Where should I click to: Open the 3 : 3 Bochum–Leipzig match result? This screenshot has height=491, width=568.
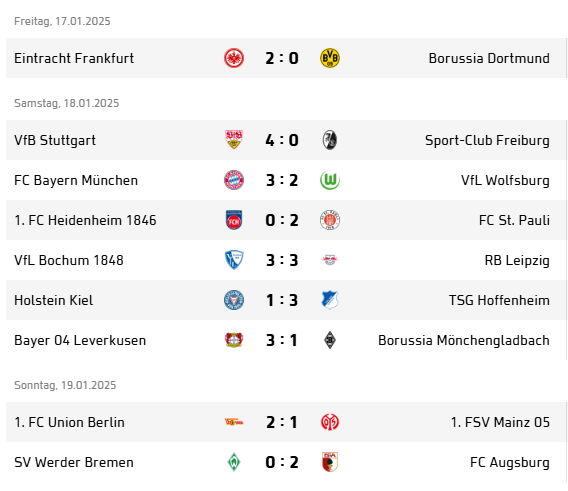tap(282, 260)
